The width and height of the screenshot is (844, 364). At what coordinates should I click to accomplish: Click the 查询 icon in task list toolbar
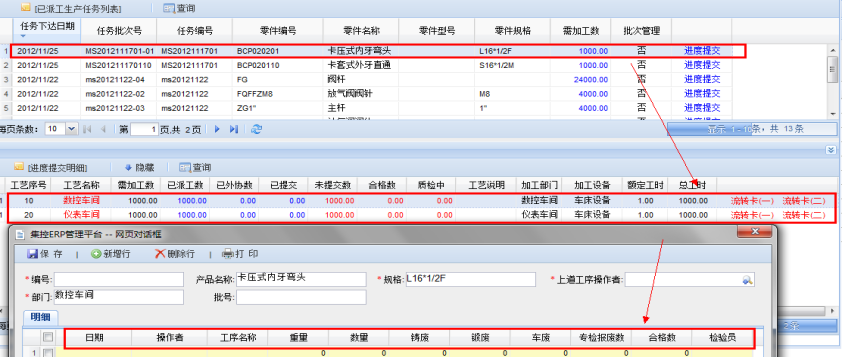click(x=169, y=9)
